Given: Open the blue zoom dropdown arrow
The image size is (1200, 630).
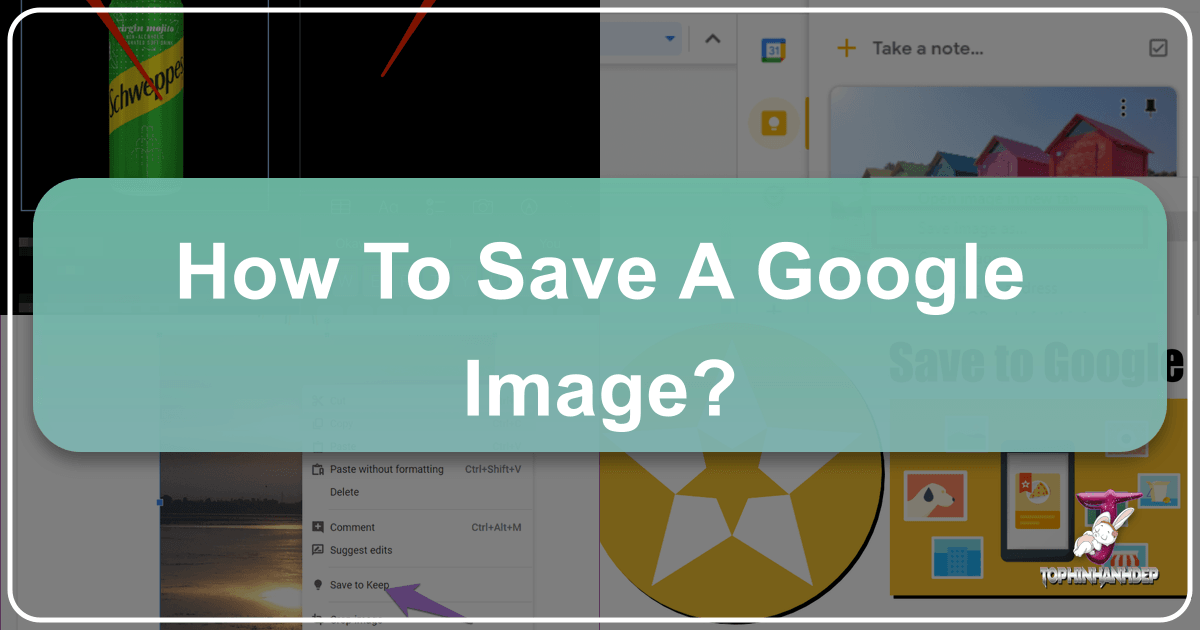Looking at the screenshot, I should tap(668, 38).
